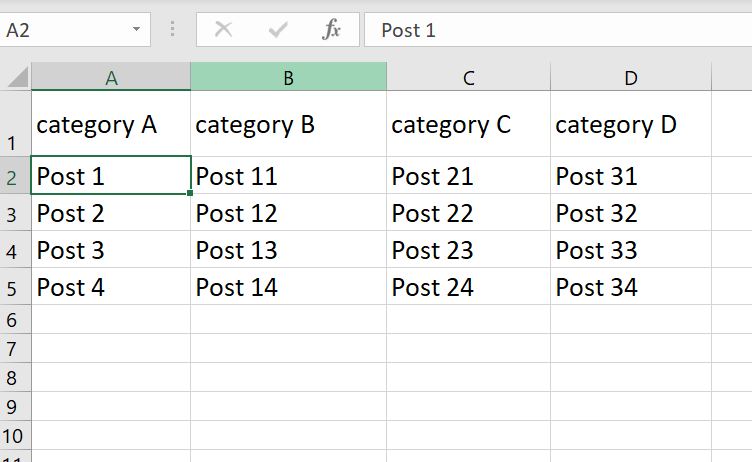Click the Cancel (X) formula bar icon

(224, 30)
